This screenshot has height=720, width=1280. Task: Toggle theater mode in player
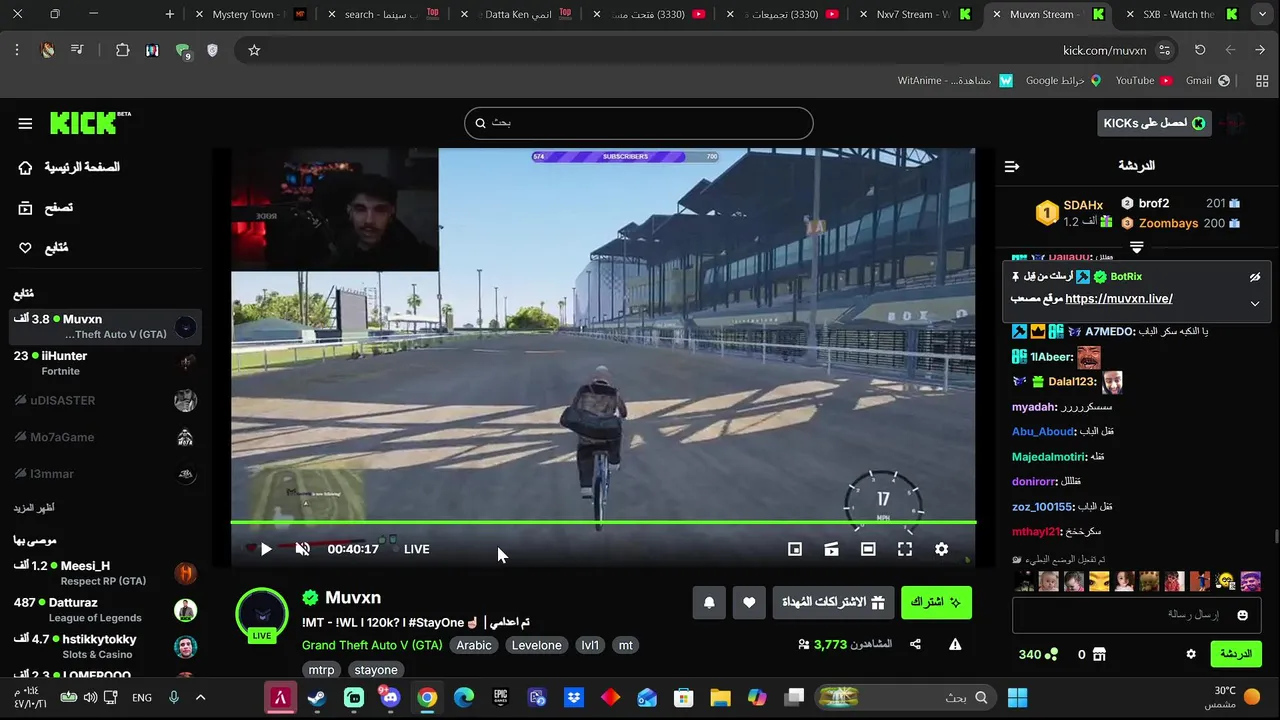868,549
